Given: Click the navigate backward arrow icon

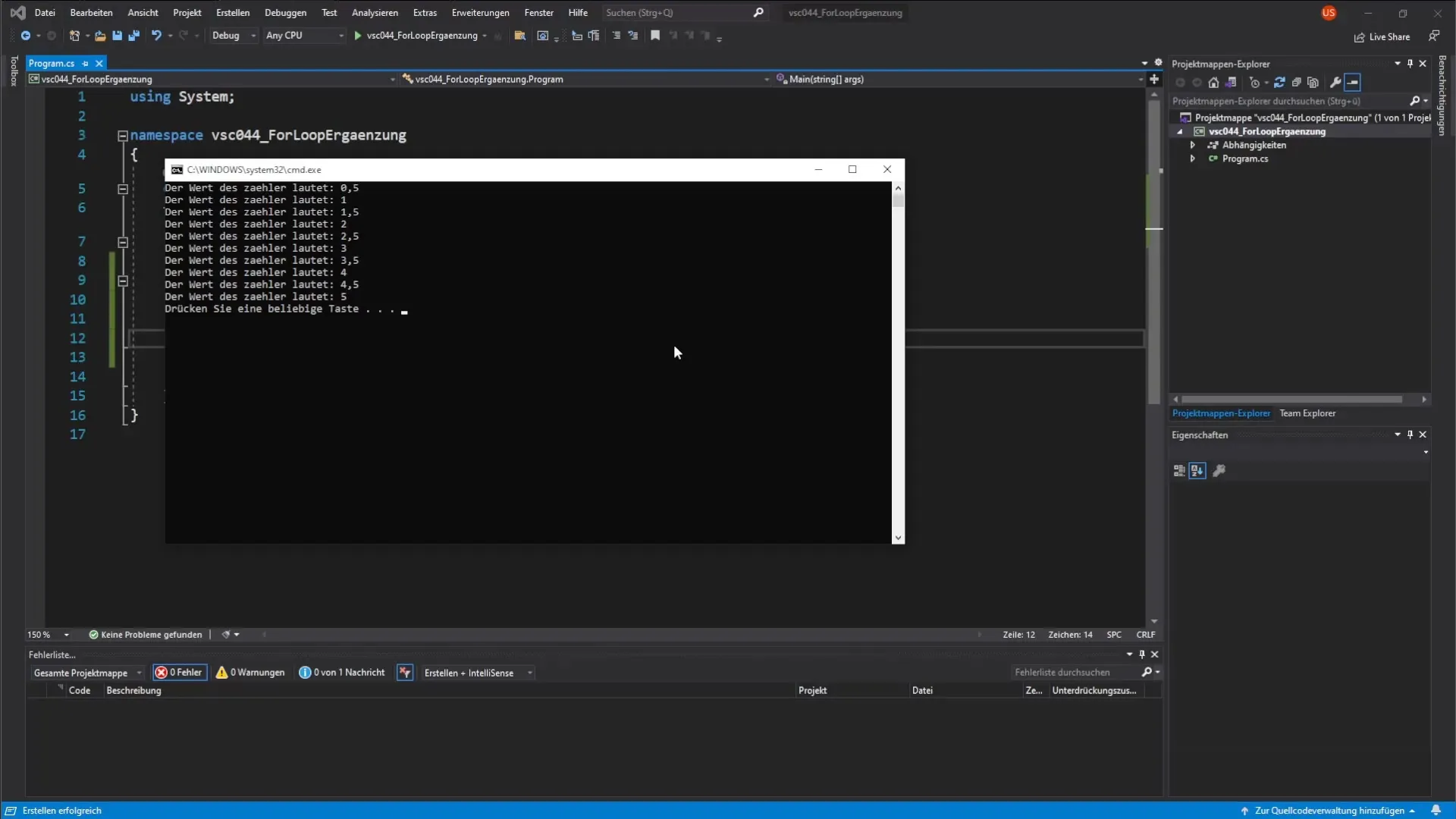Looking at the screenshot, I should click(26, 36).
